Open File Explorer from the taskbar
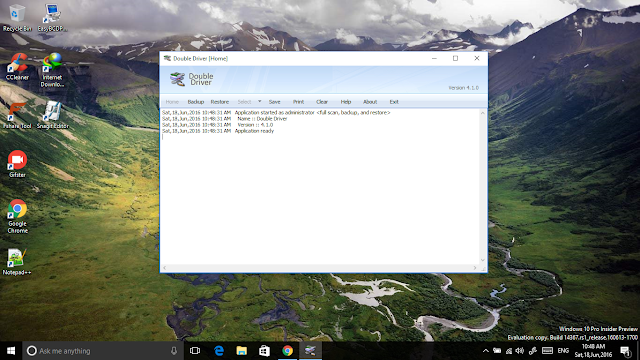 (242, 351)
